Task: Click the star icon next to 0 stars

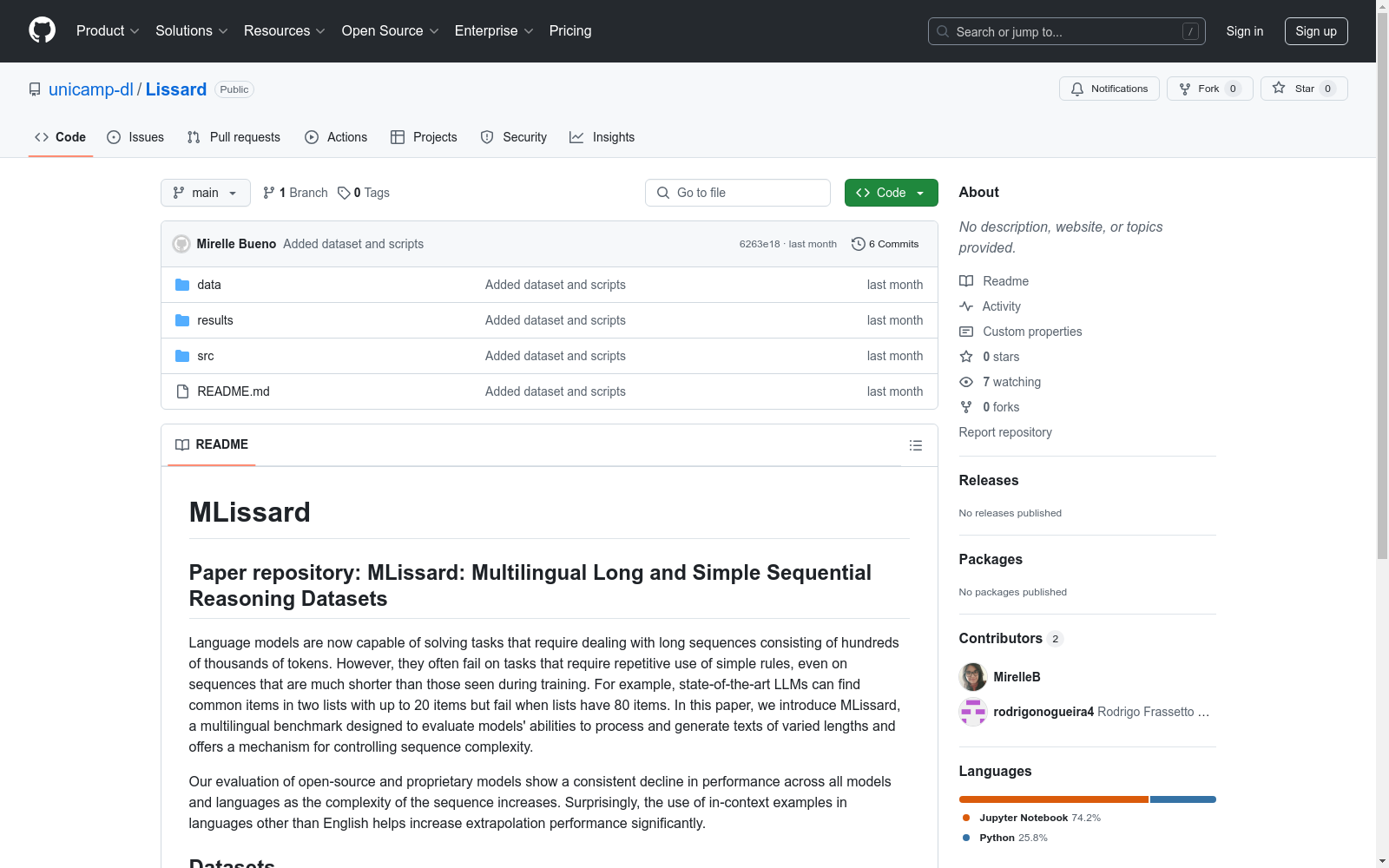Action: (966, 357)
